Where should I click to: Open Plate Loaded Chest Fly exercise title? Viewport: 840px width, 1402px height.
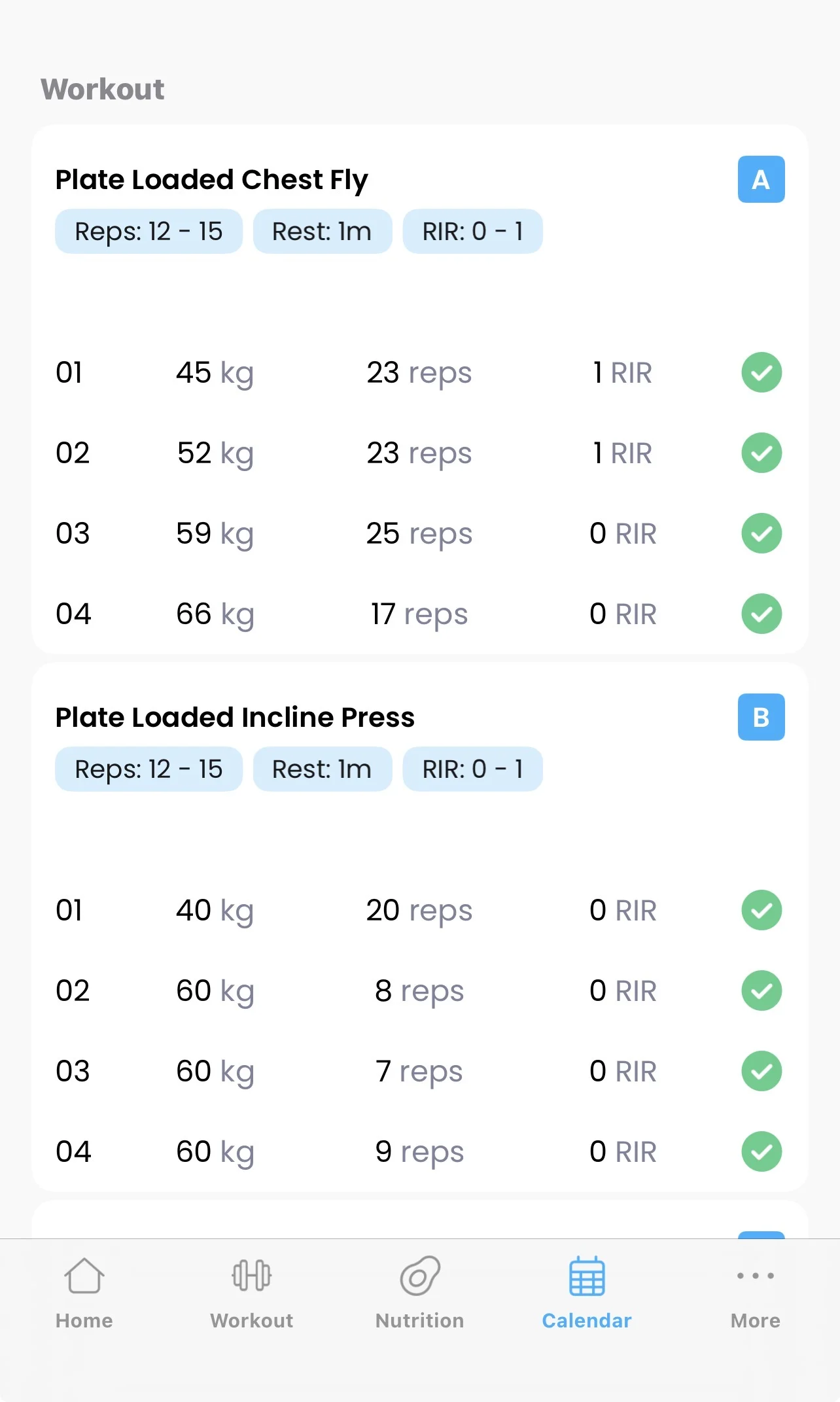point(211,180)
